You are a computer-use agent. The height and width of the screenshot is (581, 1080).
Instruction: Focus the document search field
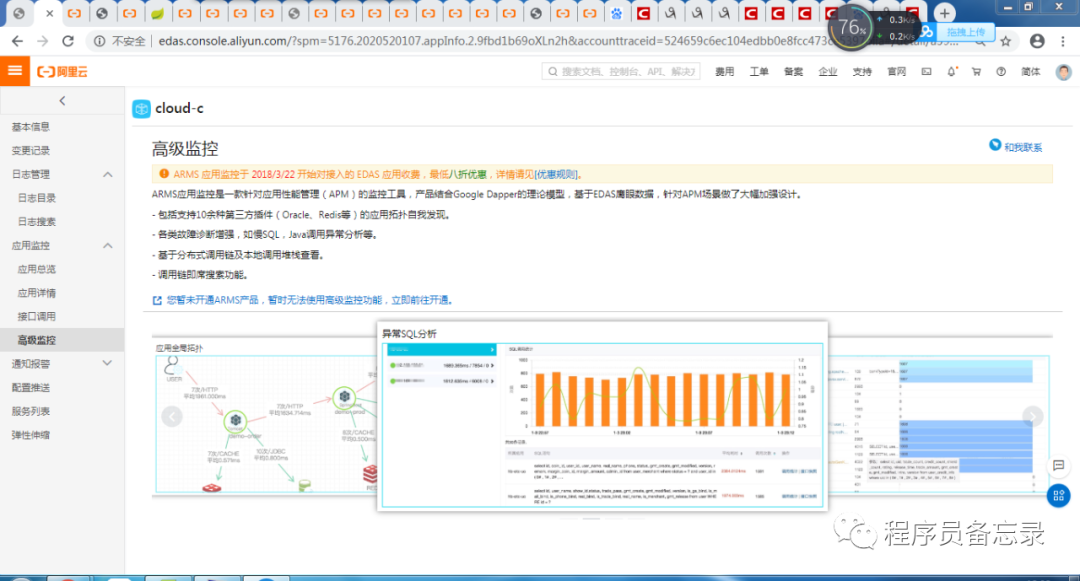point(621,71)
